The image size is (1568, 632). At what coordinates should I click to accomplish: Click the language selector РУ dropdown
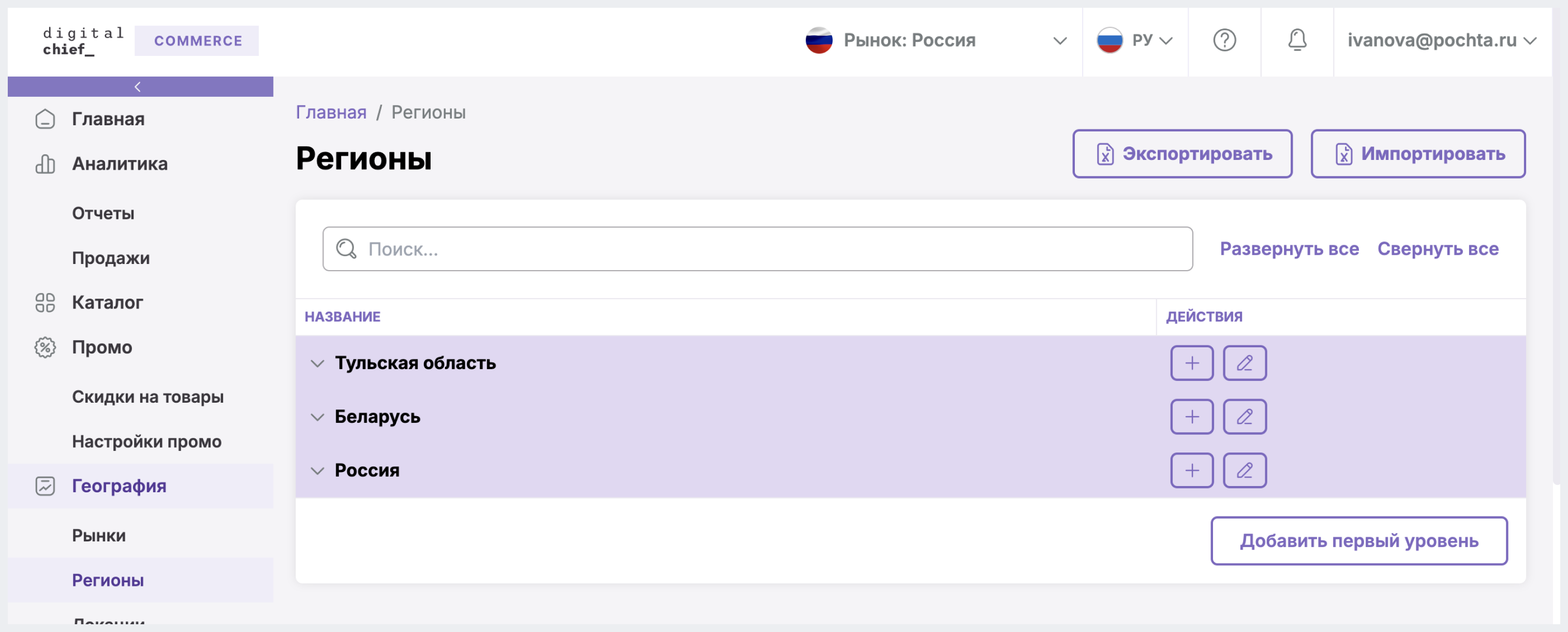pos(1135,40)
